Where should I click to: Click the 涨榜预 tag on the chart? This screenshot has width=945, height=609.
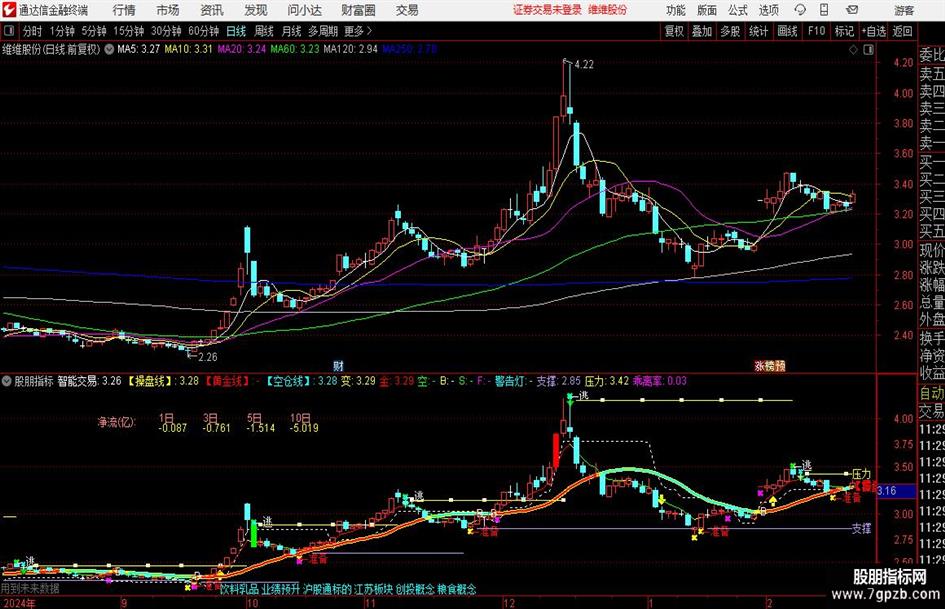click(770, 365)
